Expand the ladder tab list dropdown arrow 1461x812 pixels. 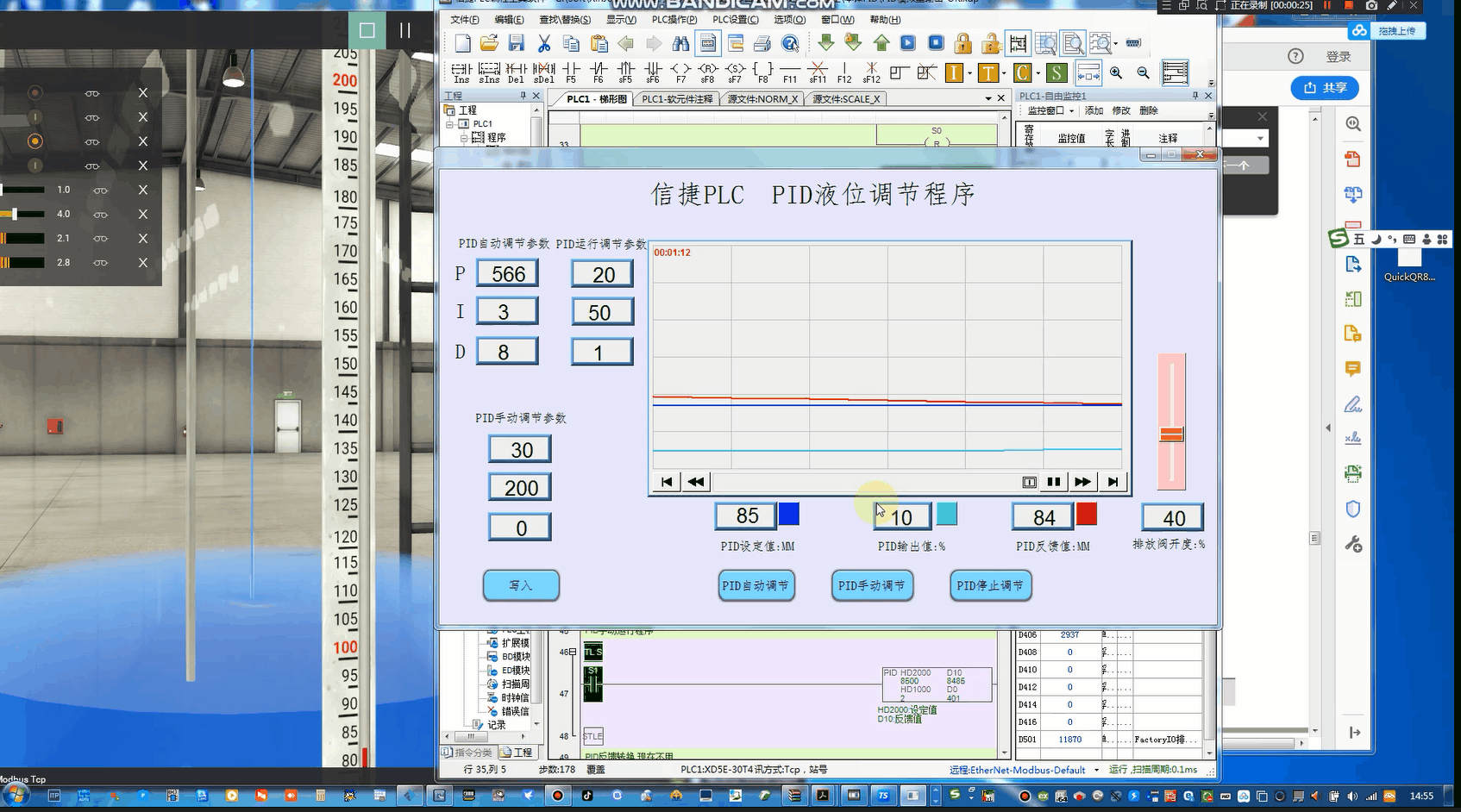pyautogui.click(x=988, y=99)
